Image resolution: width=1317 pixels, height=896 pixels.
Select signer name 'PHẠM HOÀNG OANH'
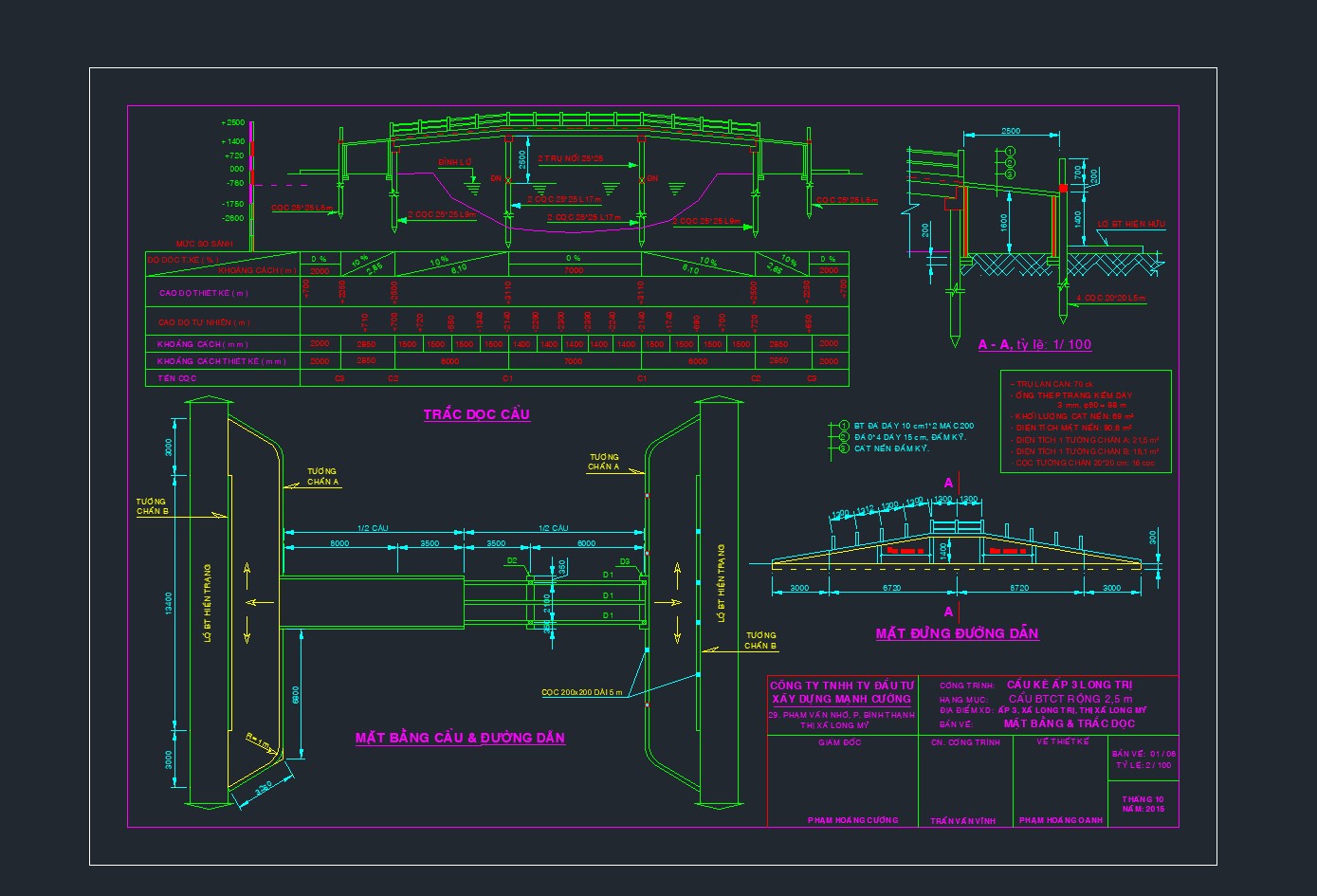(x=1061, y=820)
